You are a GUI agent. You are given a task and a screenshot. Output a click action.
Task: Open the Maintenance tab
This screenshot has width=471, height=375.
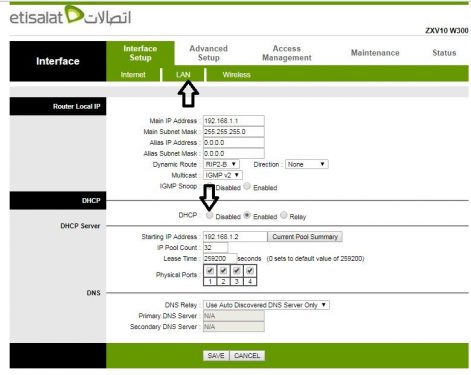375,53
